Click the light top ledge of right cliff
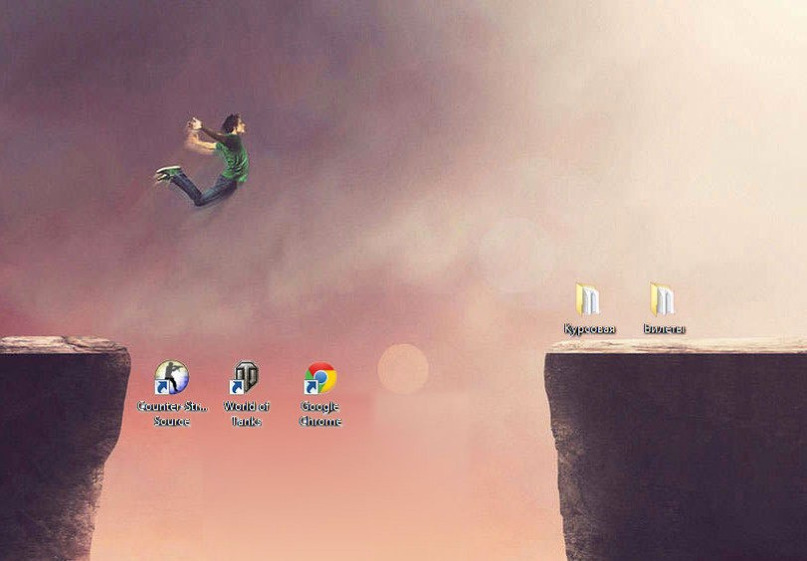807x561 pixels. (677, 345)
